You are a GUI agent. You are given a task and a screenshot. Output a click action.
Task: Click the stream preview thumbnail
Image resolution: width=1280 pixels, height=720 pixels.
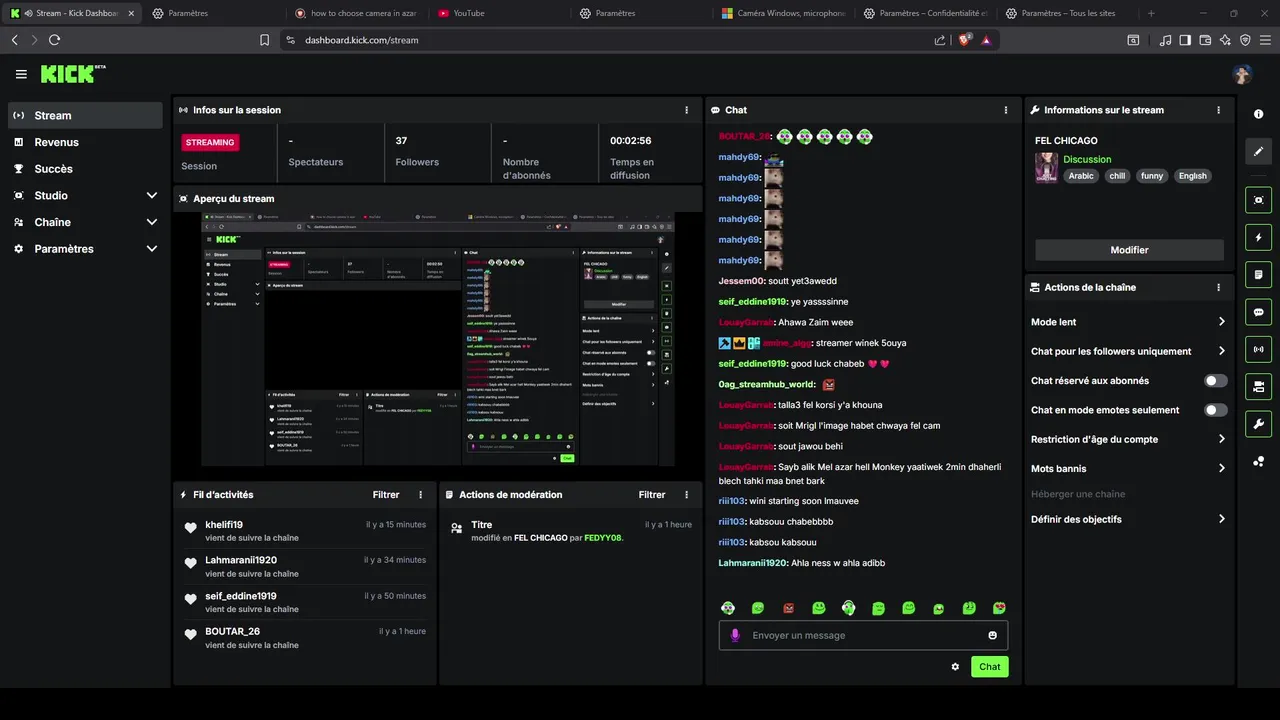point(438,339)
